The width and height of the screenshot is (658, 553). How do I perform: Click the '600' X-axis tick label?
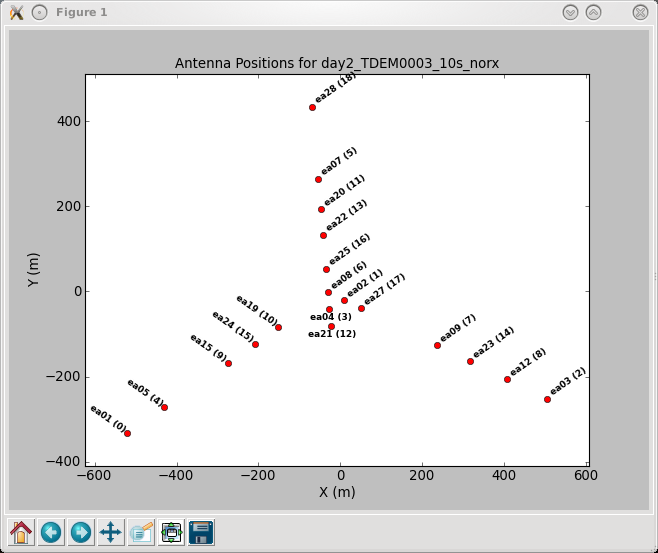(x=586, y=475)
